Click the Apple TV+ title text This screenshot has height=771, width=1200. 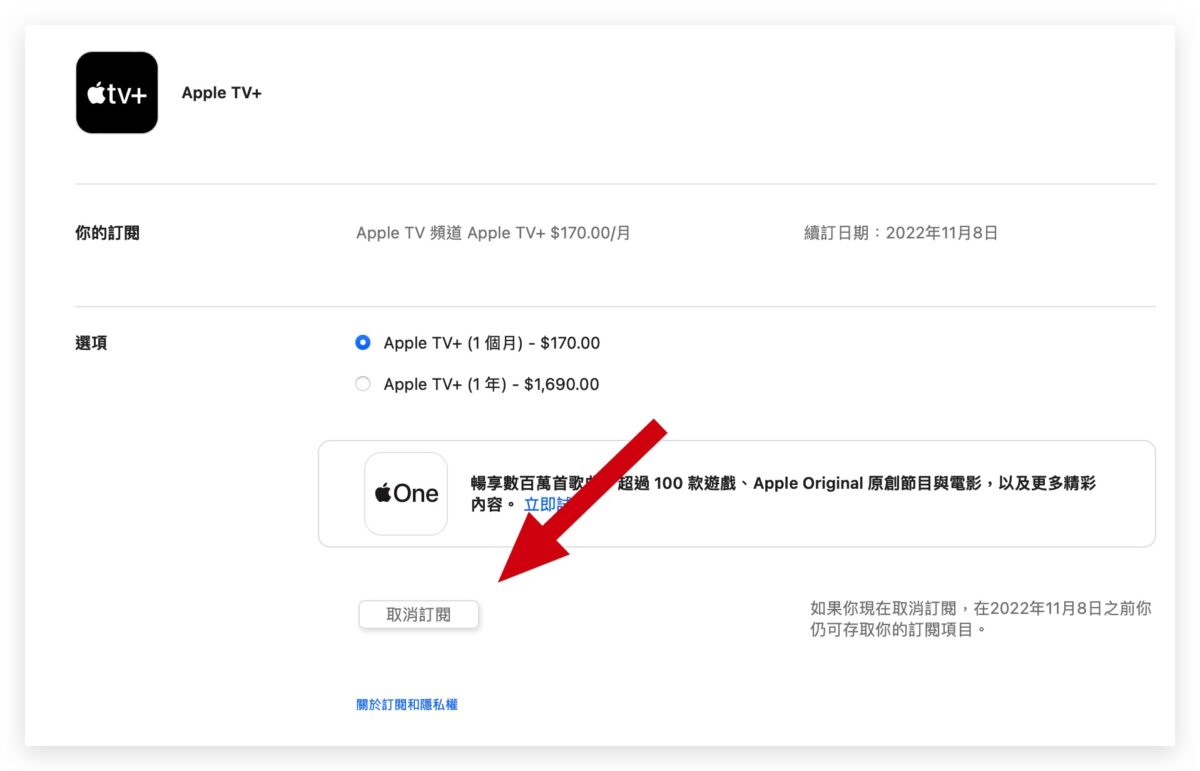tap(222, 93)
